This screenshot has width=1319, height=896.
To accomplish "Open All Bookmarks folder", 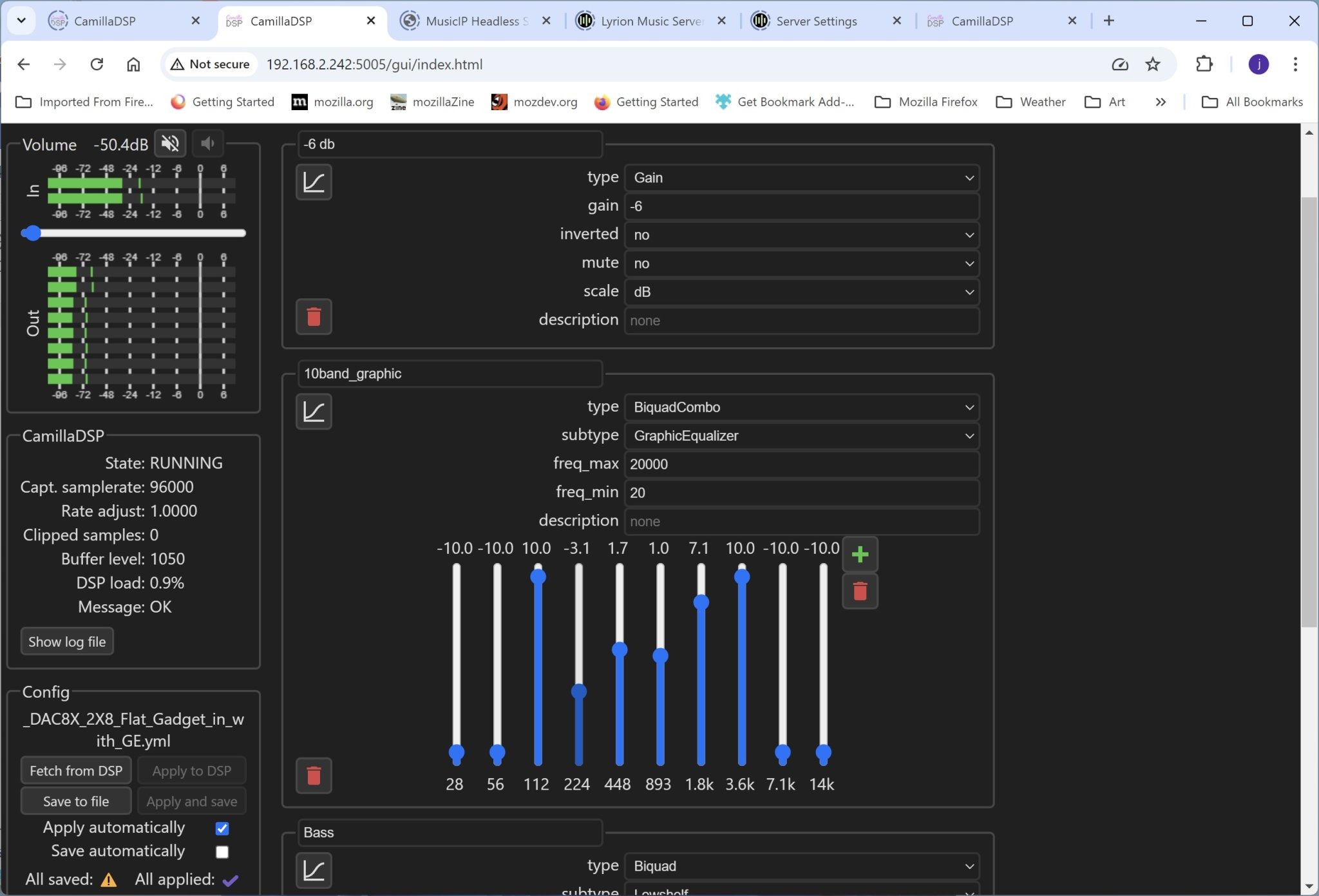I will pos(1252,102).
